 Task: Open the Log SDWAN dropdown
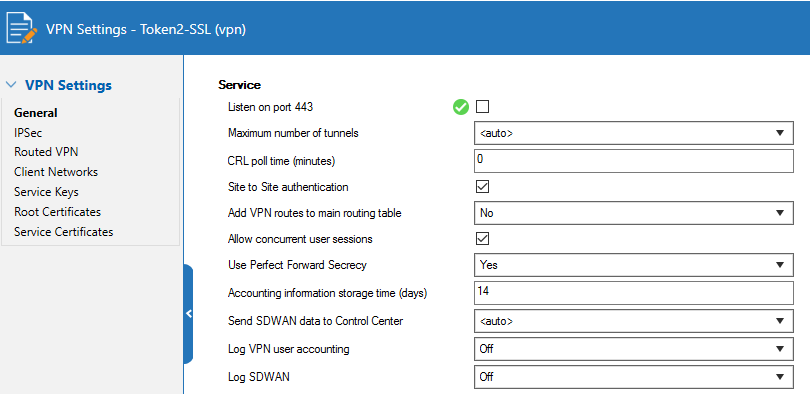pos(634,377)
